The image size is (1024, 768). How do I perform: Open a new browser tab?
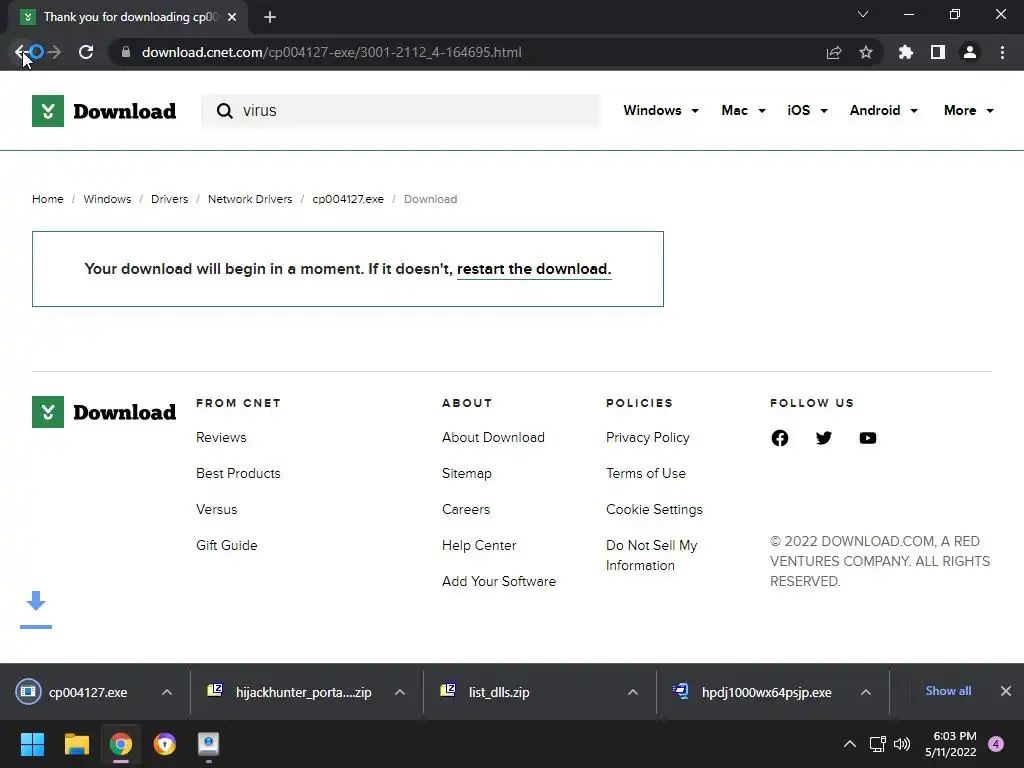pos(270,17)
